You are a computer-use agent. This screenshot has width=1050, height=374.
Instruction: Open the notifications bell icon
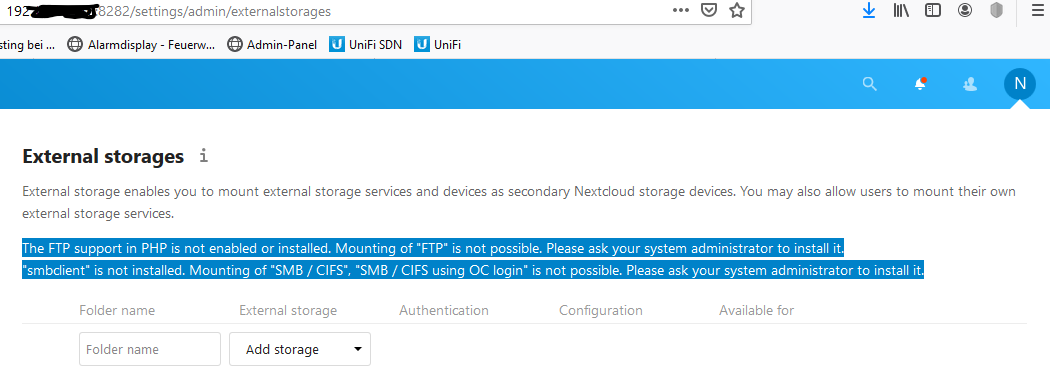click(x=920, y=84)
